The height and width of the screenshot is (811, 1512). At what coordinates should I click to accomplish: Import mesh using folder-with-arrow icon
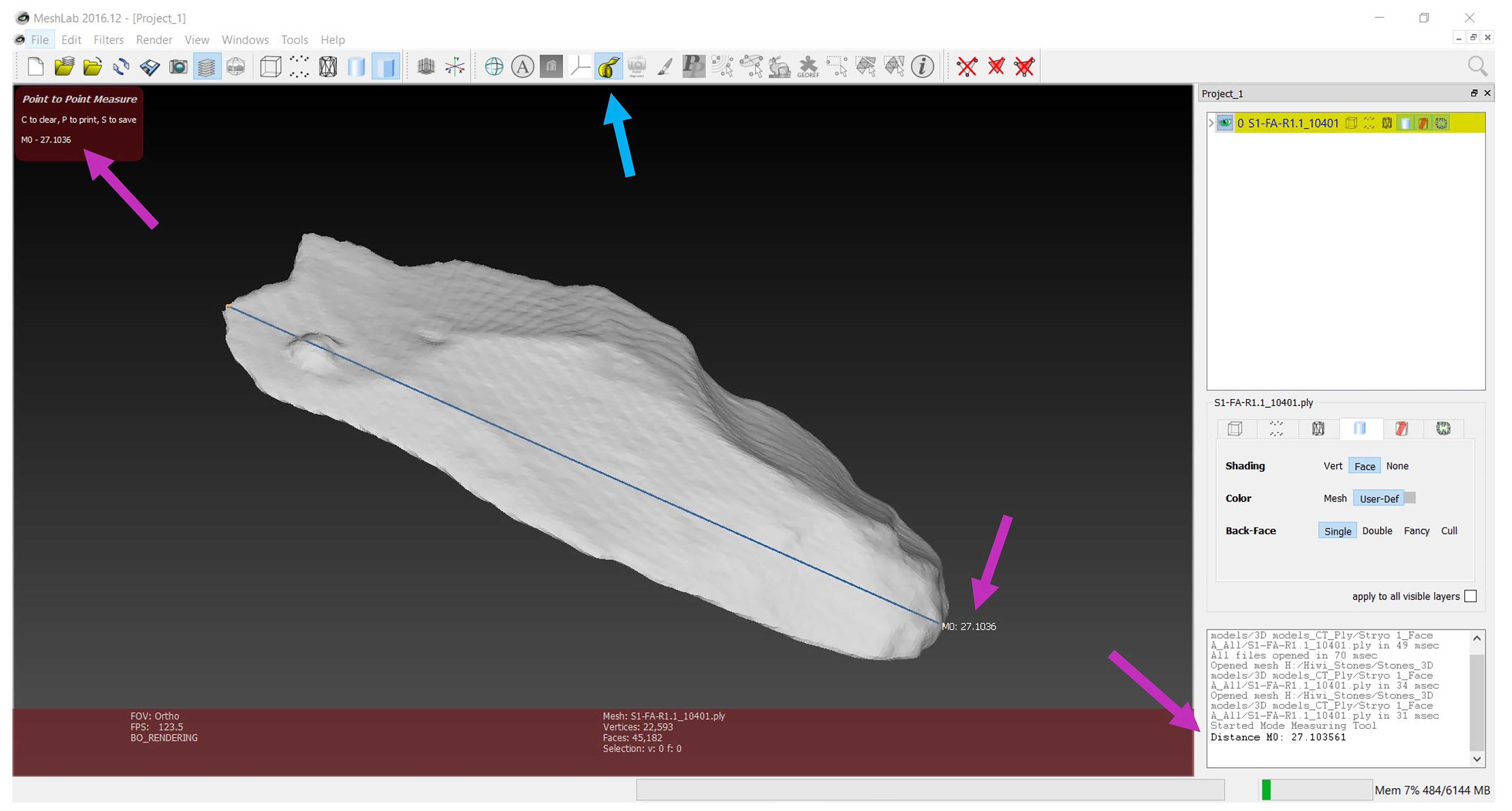pyautogui.click(x=92, y=66)
